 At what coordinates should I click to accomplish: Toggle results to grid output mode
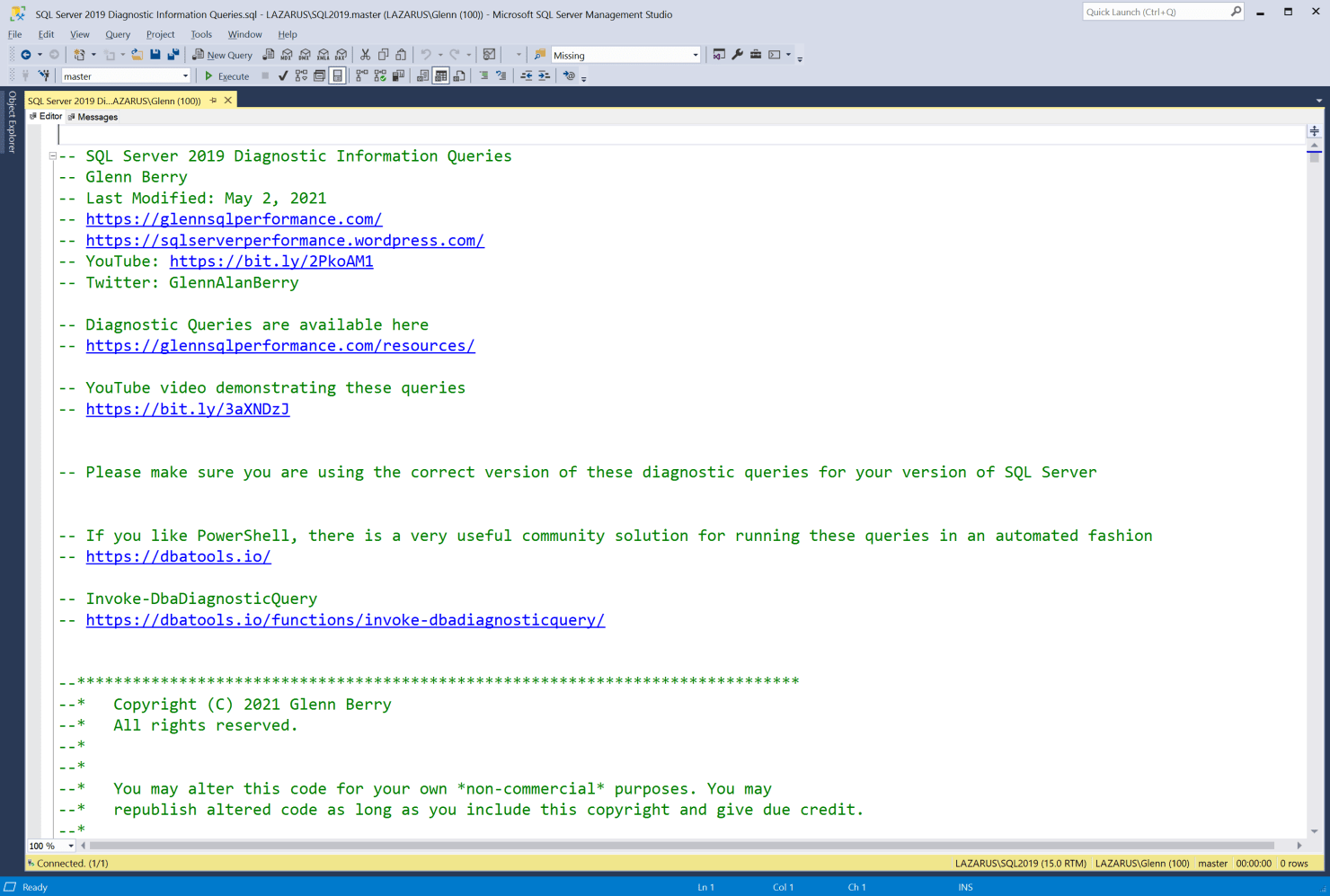(x=441, y=76)
